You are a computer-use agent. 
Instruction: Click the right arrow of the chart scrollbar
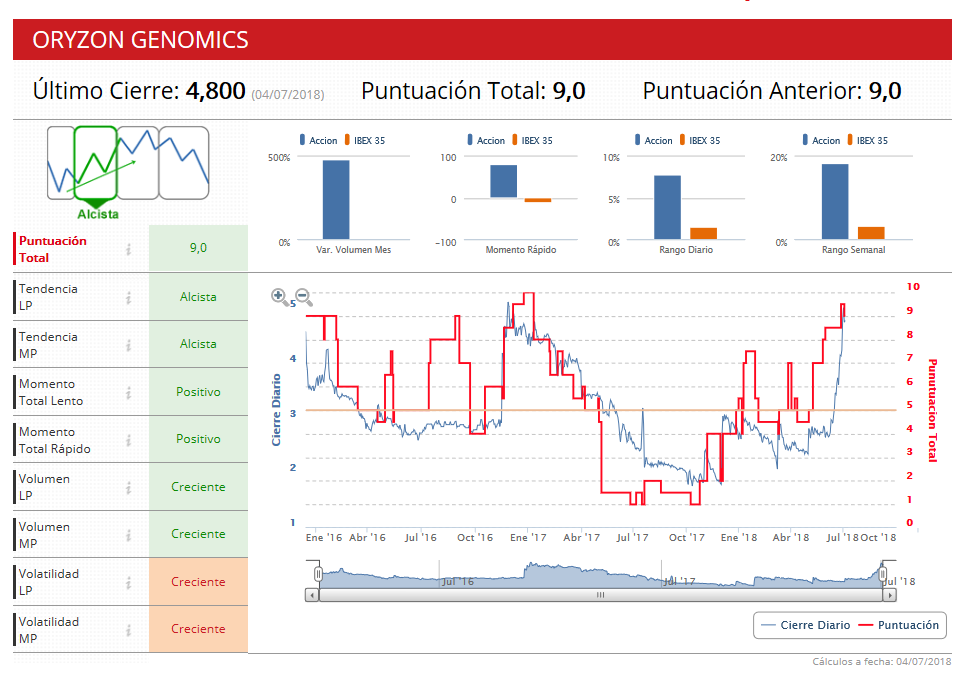click(889, 595)
